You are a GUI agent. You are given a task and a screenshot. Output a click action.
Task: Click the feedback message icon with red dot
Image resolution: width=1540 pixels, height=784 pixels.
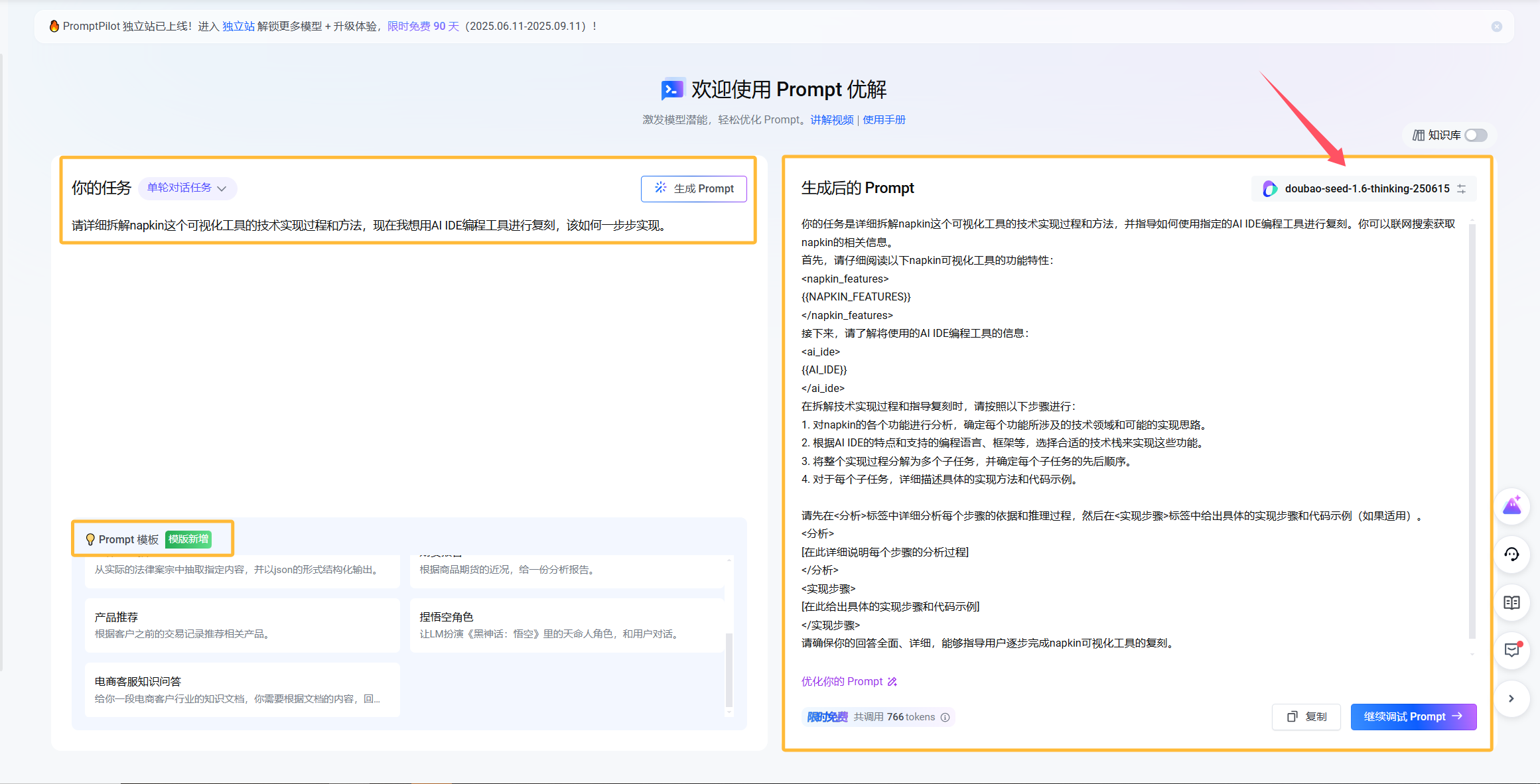point(1511,650)
